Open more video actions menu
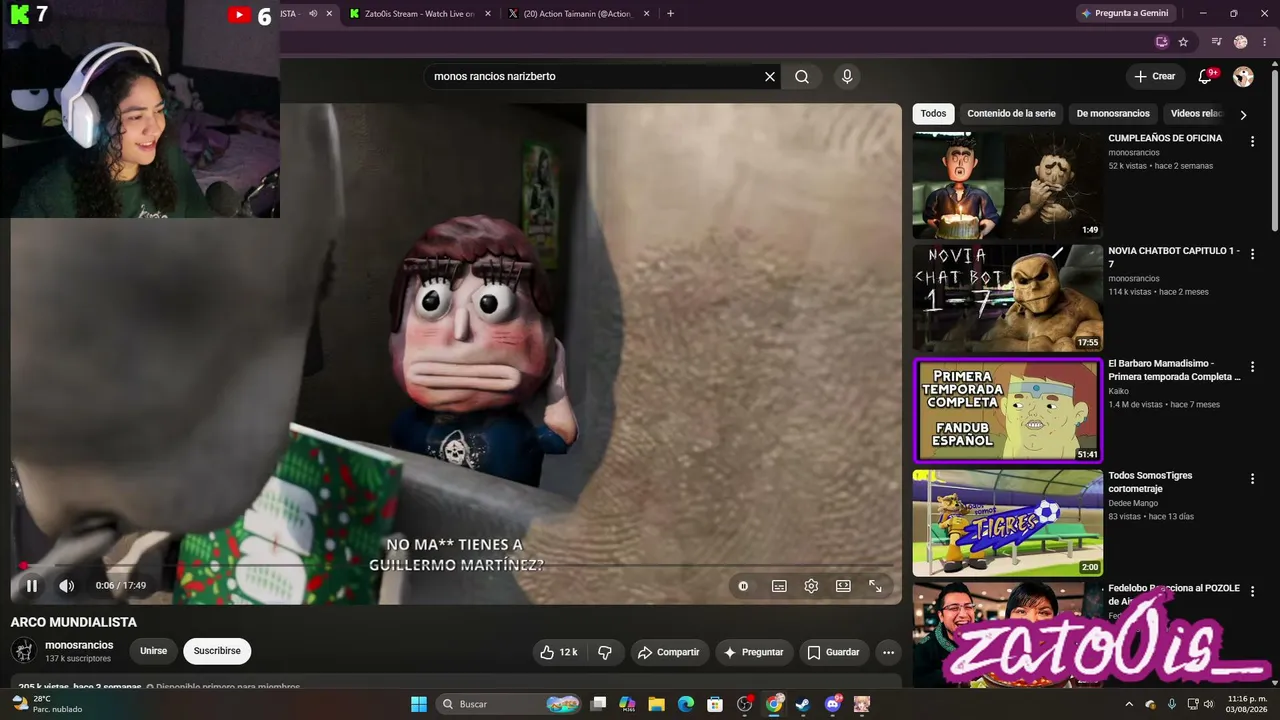 click(x=888, y=652)
